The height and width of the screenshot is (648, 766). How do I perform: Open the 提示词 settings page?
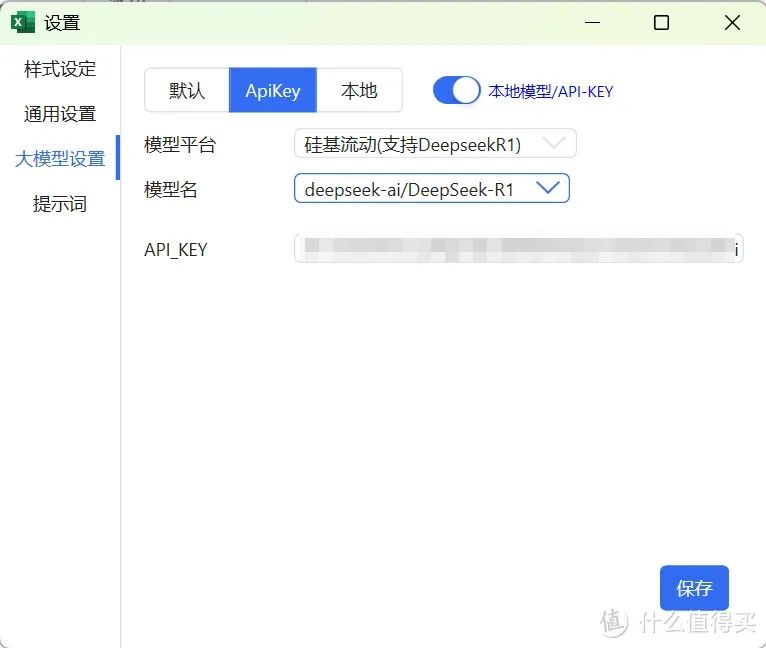[60, 204]
